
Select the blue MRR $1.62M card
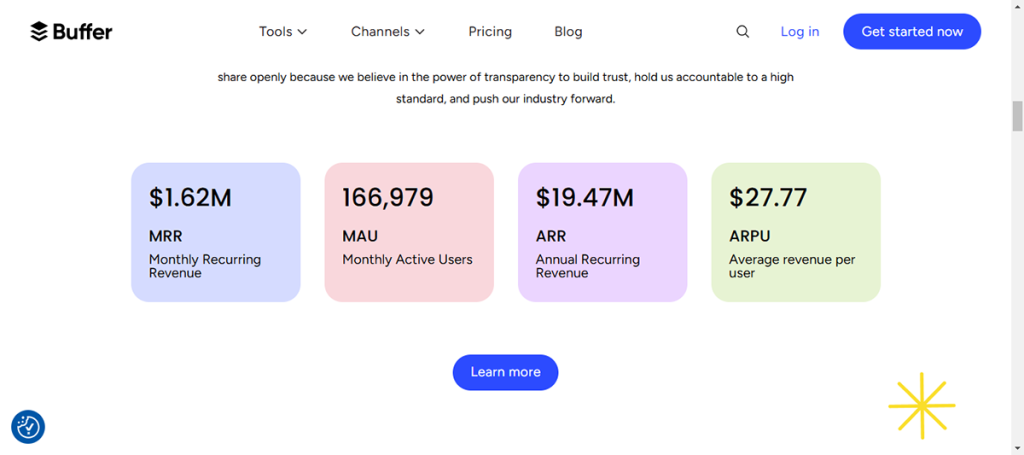[215, 232]
